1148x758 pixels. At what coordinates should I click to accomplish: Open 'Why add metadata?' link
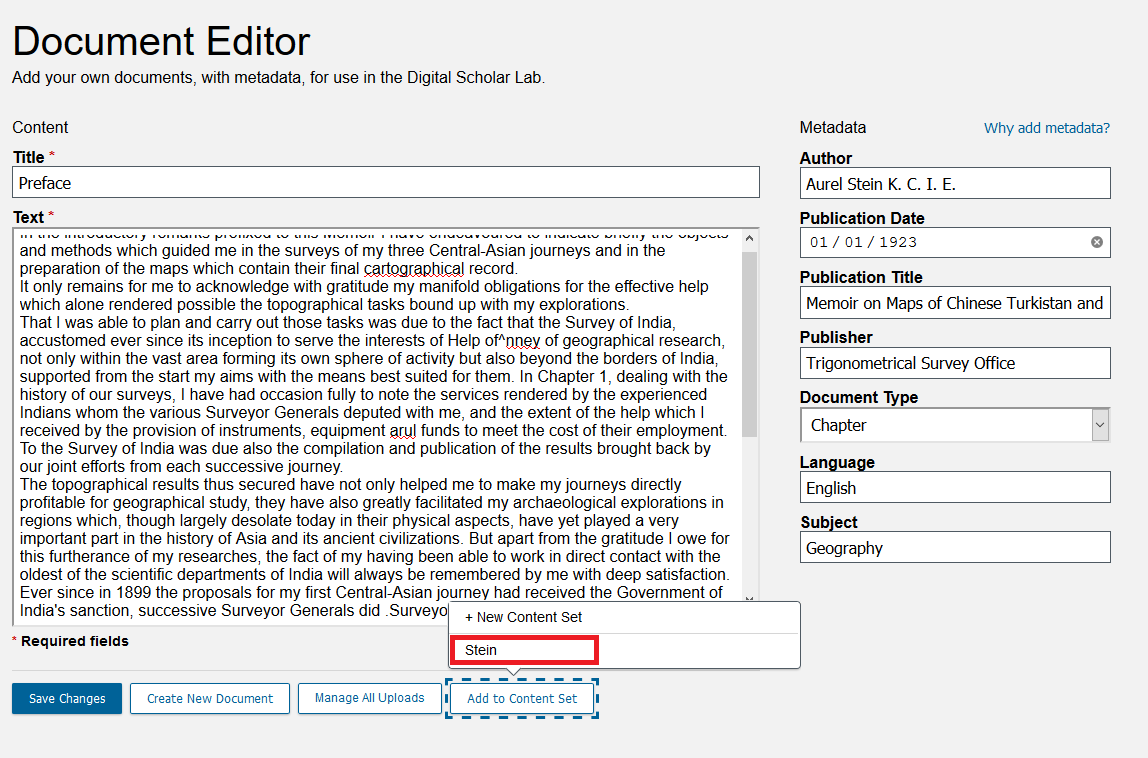[1046, 127]
